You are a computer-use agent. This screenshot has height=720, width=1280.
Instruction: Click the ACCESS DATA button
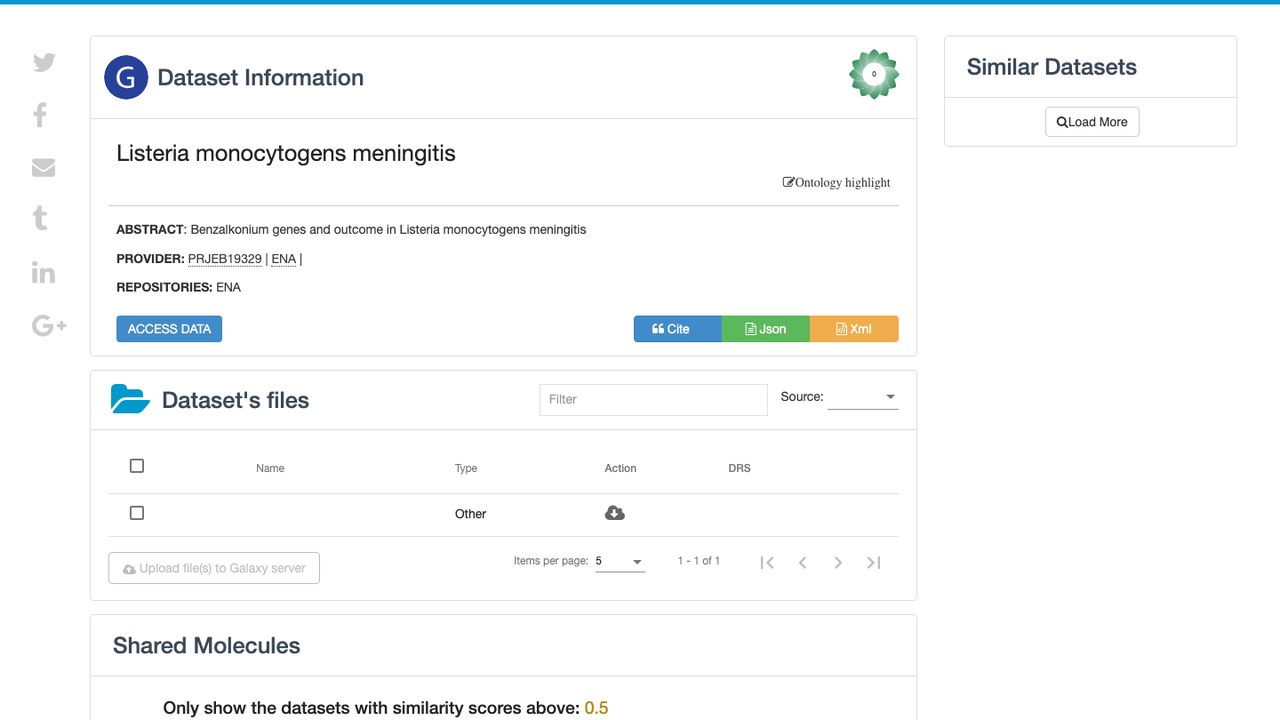[169, 329]
